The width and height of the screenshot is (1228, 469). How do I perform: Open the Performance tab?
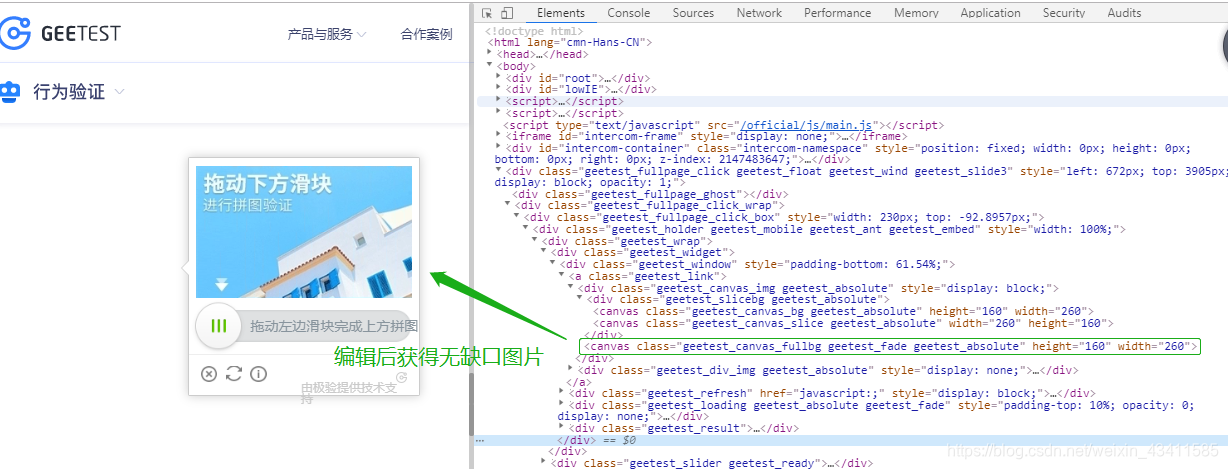[x=837, y=13]
